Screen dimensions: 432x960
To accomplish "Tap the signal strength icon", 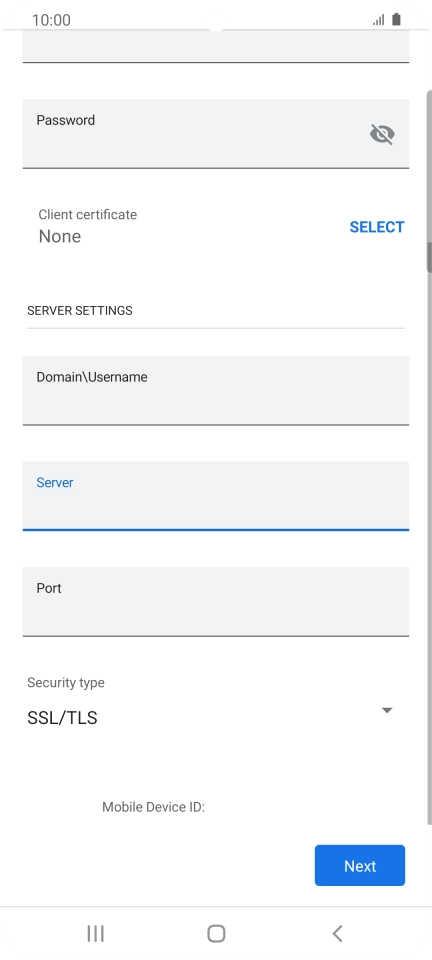I will tap(379, 20).
